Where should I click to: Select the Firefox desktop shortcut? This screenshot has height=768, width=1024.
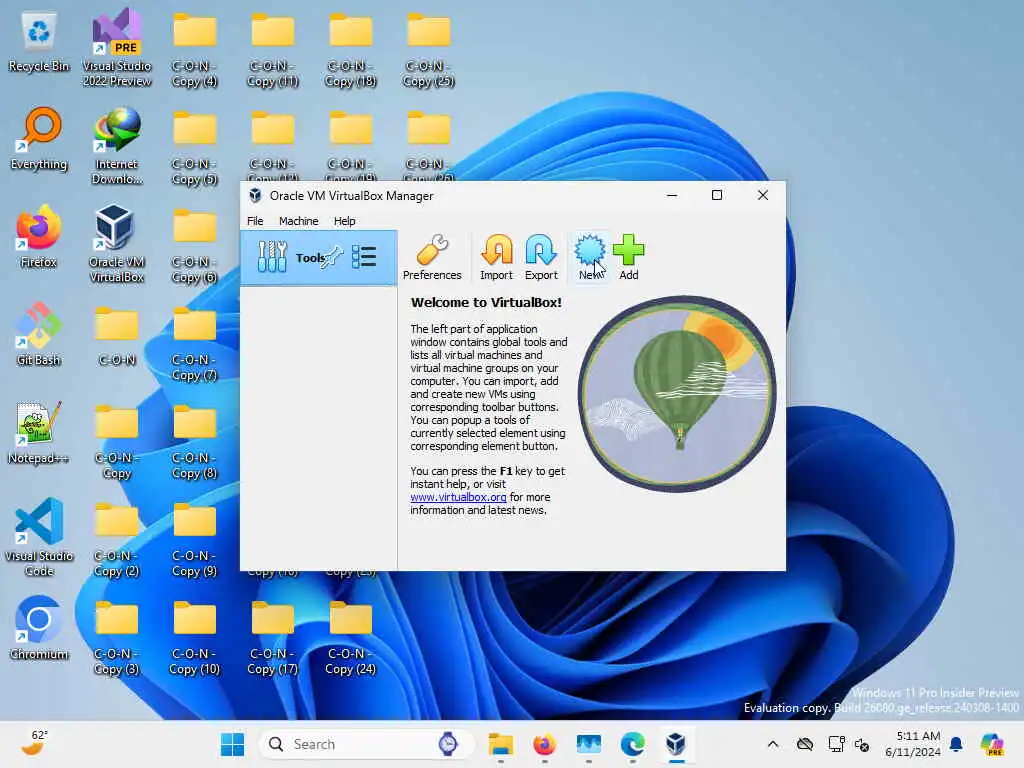click(39, 237)
